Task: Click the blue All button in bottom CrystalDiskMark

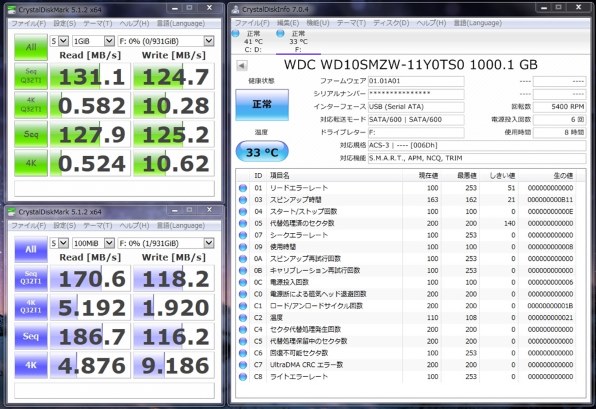Action: pyautogui.click(x=31, y=249)
